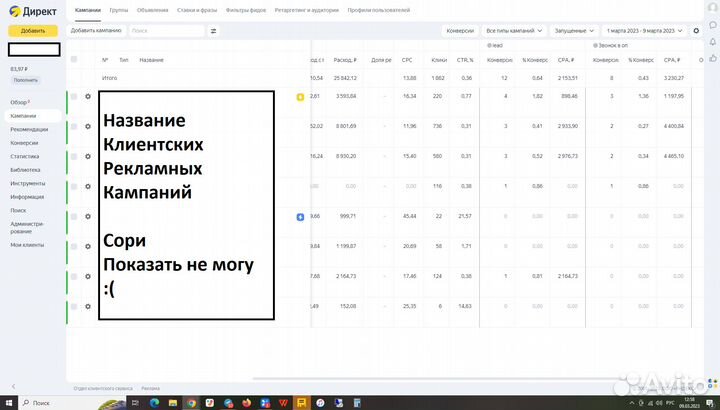Switch to 'Профили пользователей' tab
Image resolution: width=720 pixels, height=410 pixels.
tap(379, 10)
